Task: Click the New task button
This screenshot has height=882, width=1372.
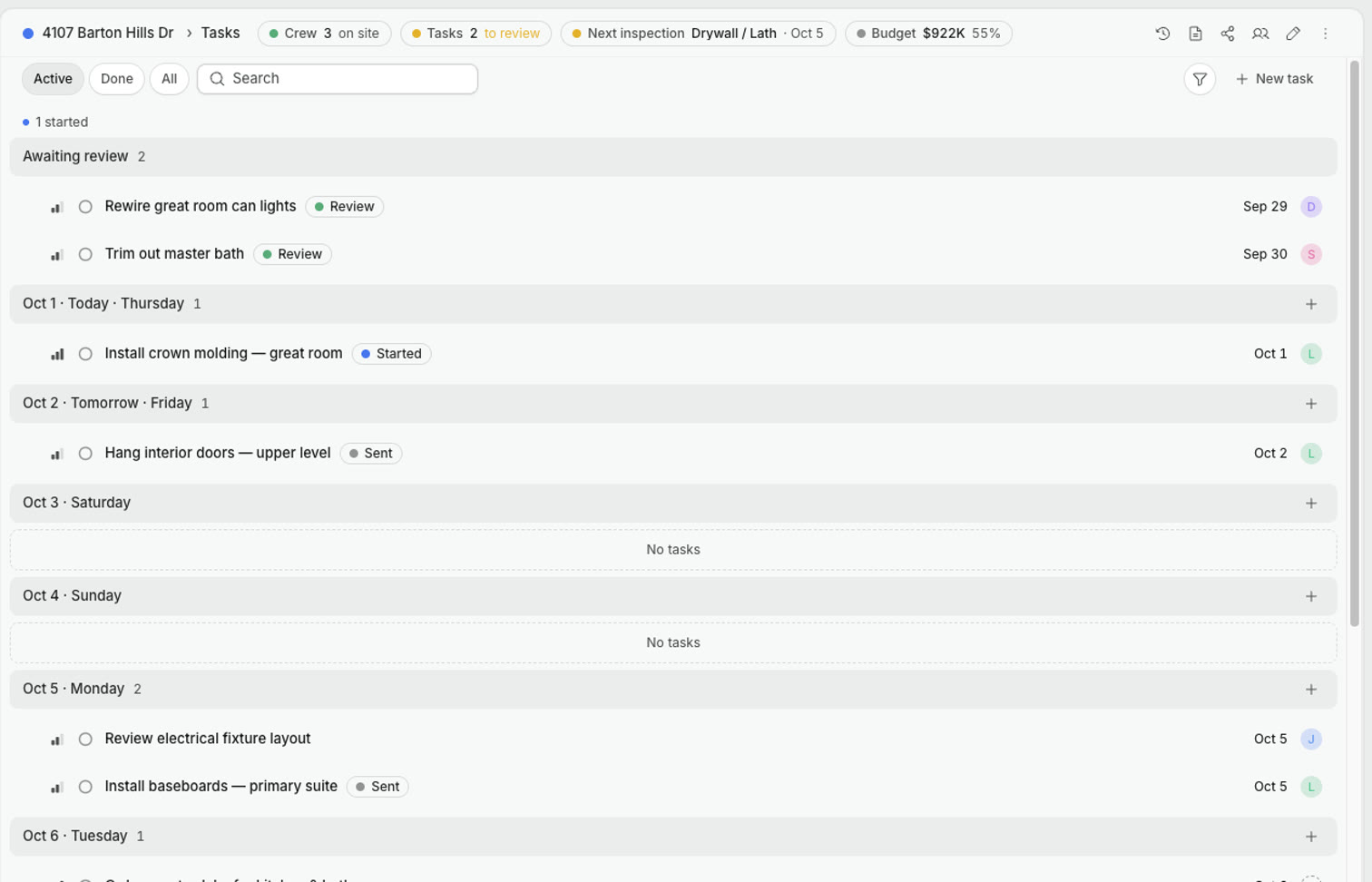Action: pyautogui.click(x=1275, y=79)
